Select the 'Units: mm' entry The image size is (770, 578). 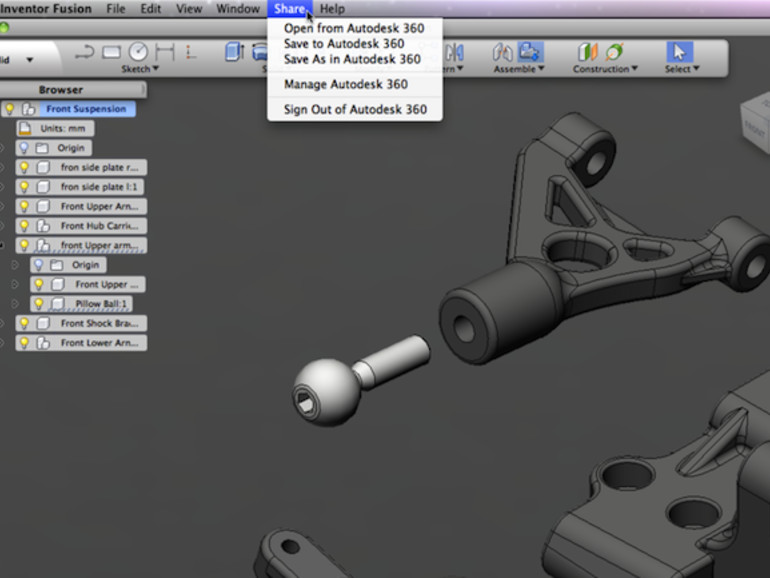[55, 128]
